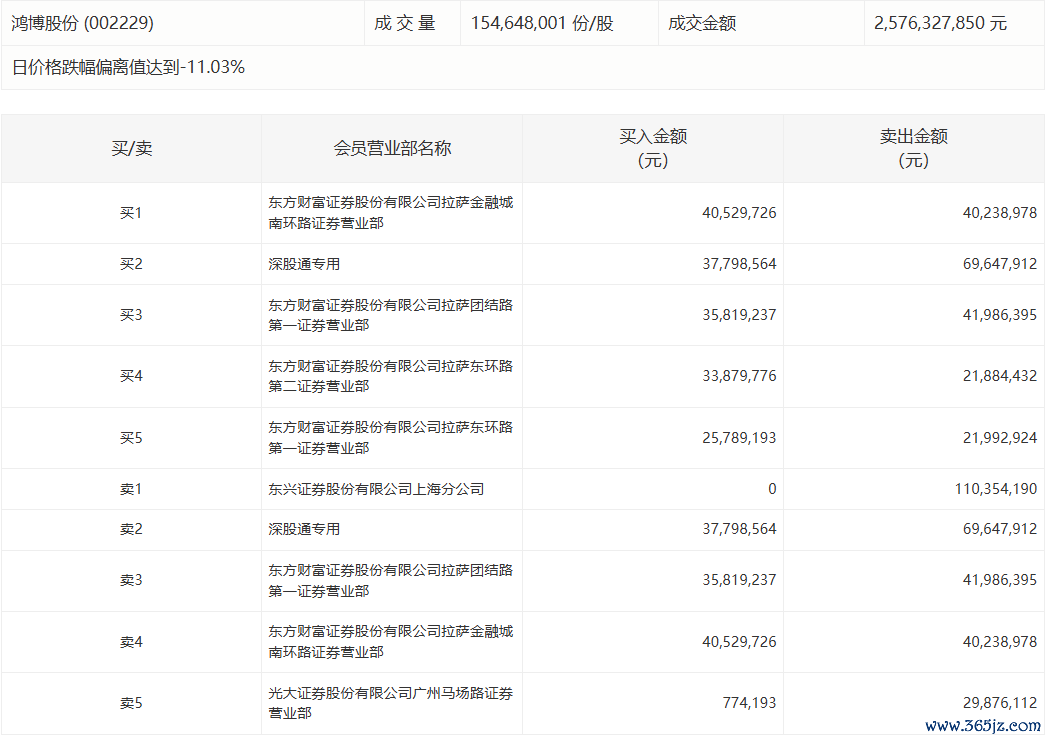Click the buy amount 25,789,193
Screen dimensions: 1048x741
pos(739,438)
